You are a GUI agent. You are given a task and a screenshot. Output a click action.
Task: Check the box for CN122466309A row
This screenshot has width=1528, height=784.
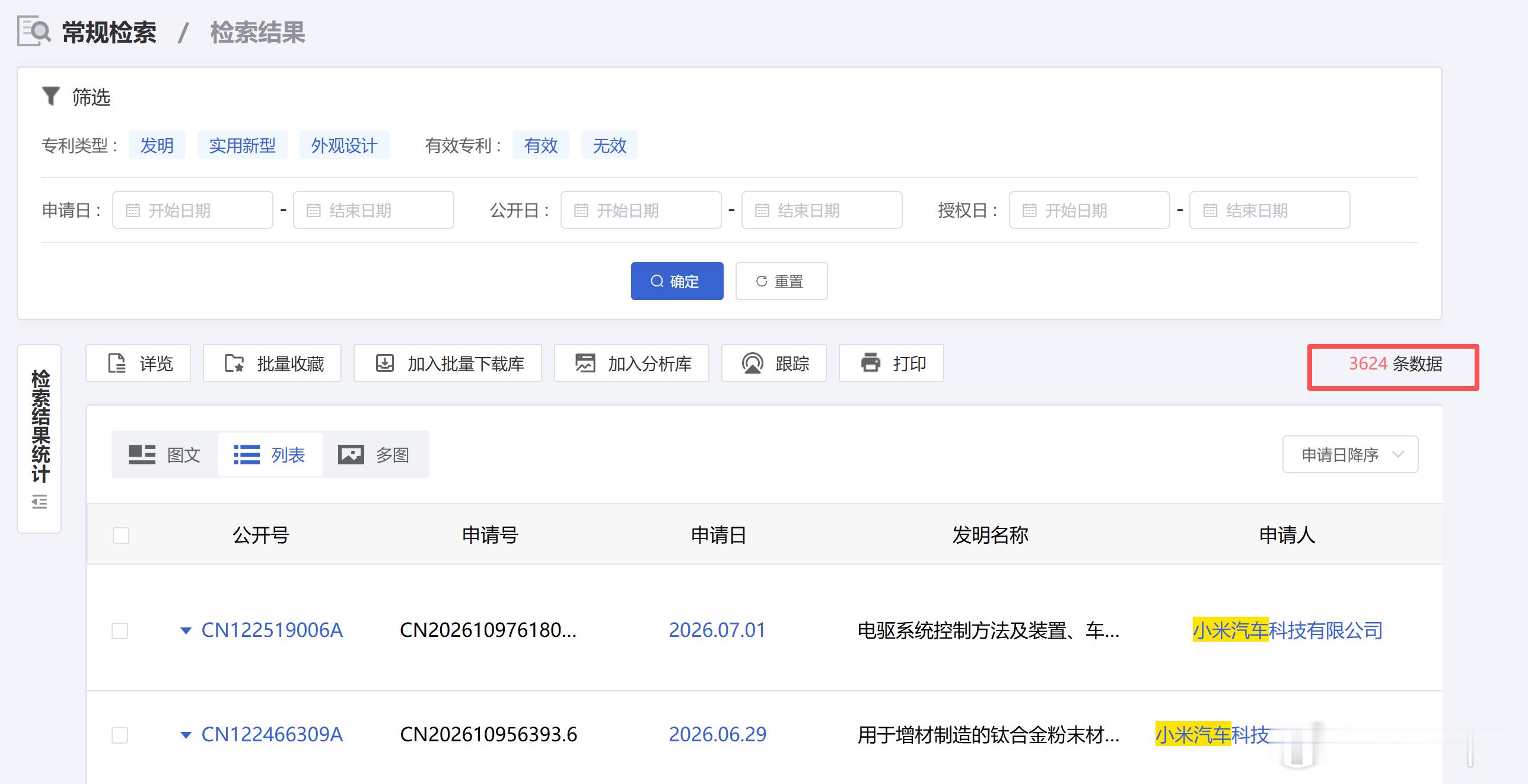[120, 735]
